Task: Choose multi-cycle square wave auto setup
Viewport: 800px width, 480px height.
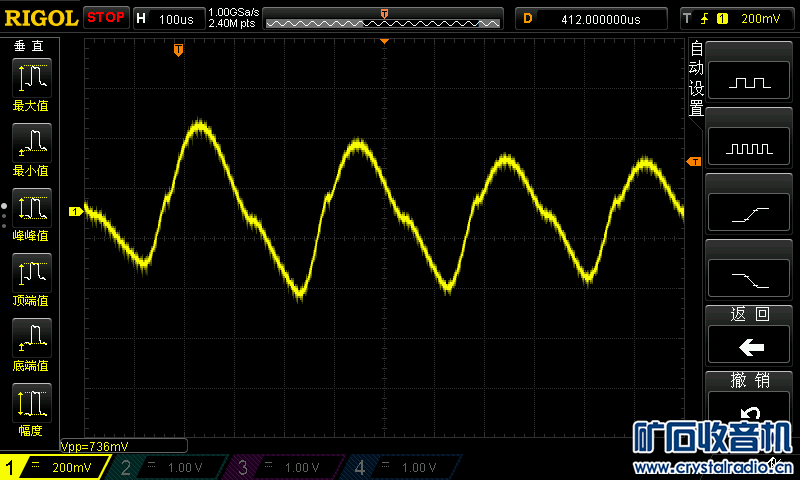Action: tap(749, 147)
